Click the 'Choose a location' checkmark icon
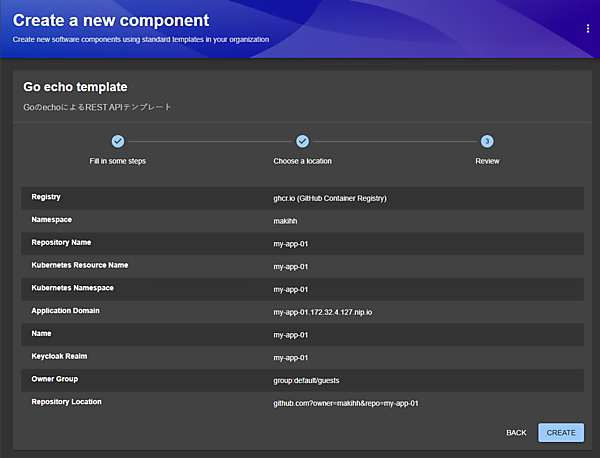 tap(303, 142)
